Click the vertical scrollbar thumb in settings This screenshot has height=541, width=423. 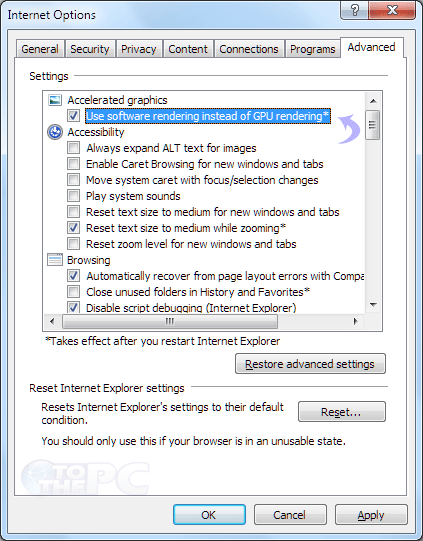(x=373, y=125)
